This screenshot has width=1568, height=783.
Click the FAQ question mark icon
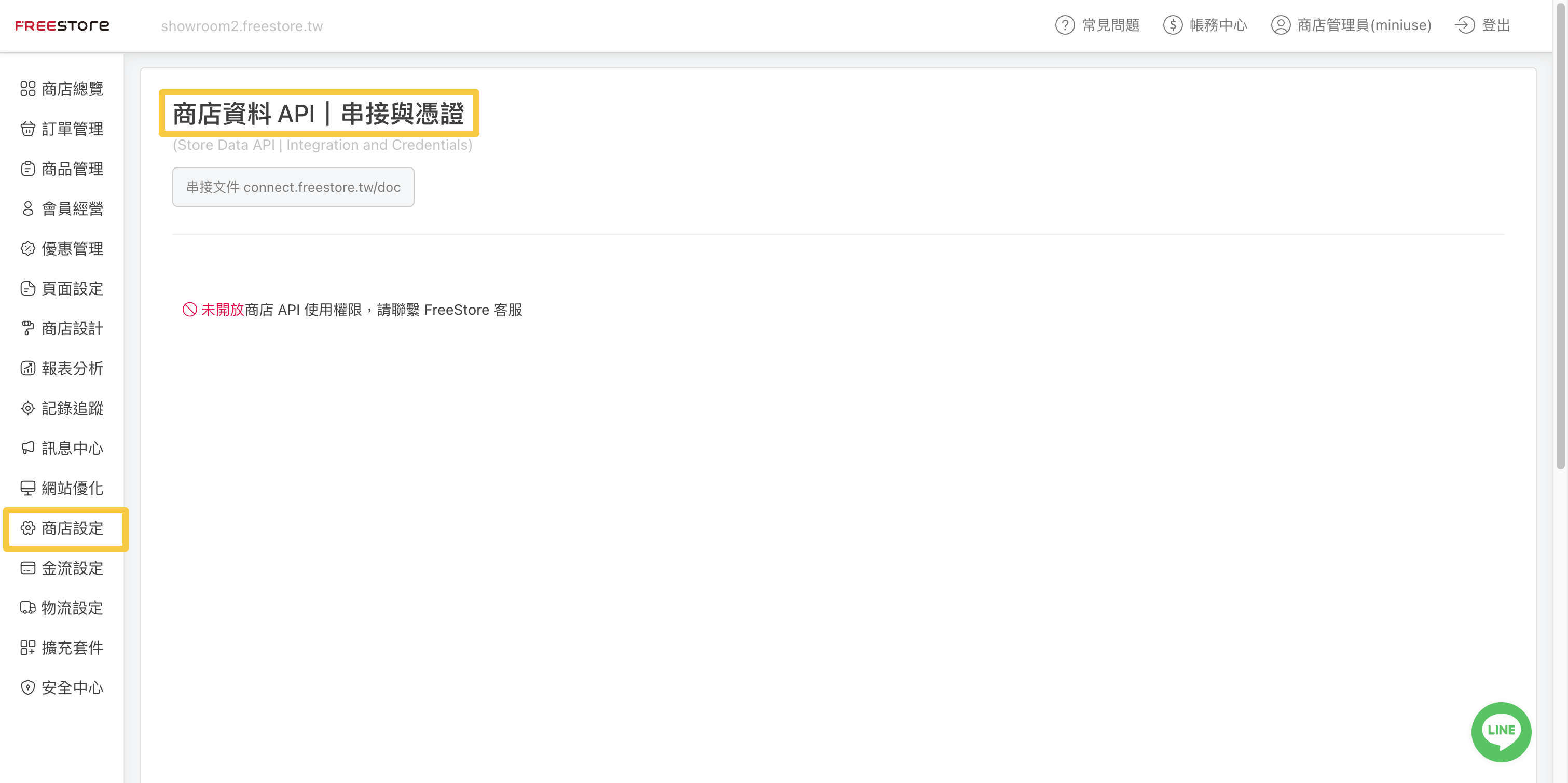1065,25
